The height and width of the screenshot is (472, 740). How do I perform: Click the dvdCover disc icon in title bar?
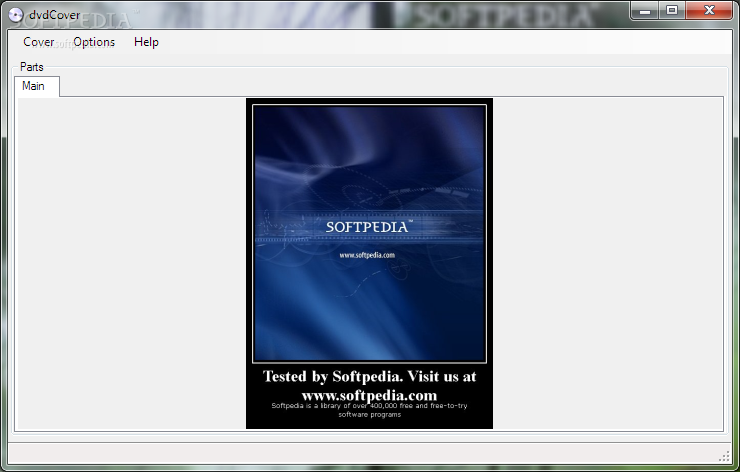tap(16, 15)
